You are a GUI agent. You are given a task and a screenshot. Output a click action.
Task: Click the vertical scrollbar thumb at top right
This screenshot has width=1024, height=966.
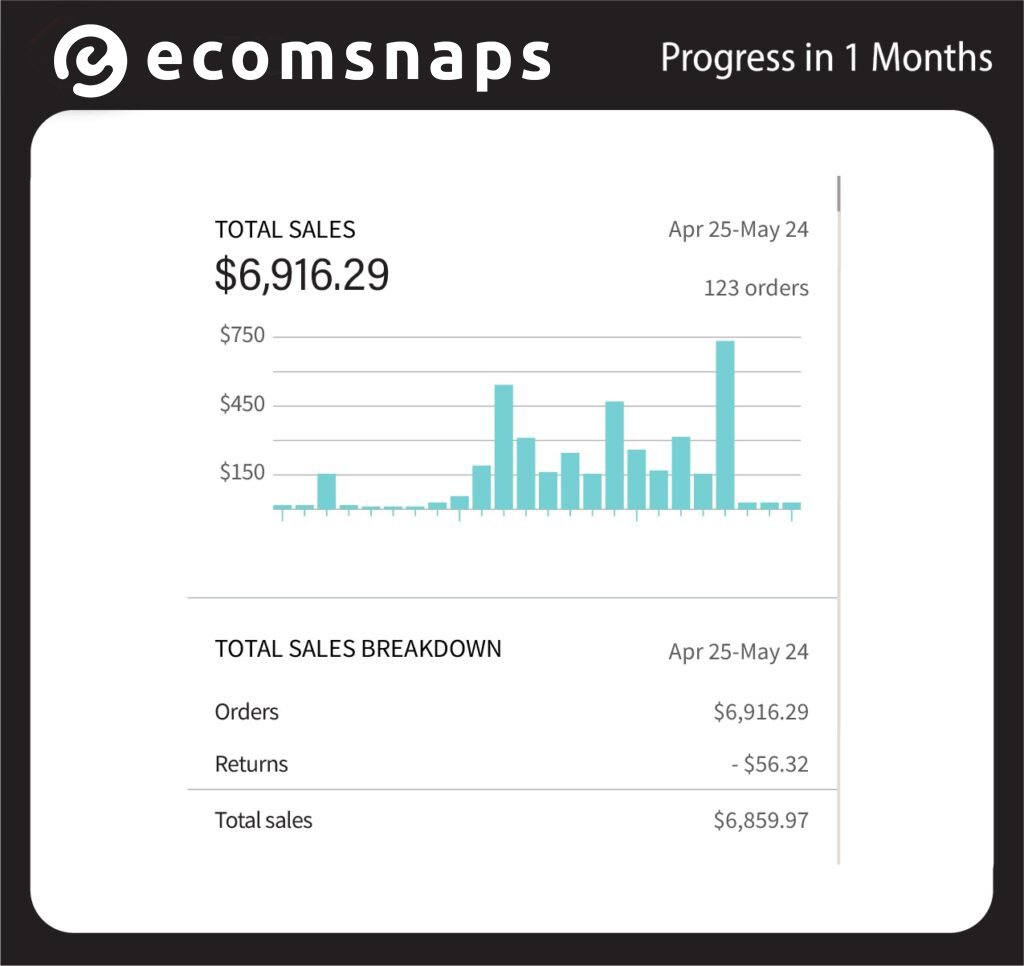(838, 193)
